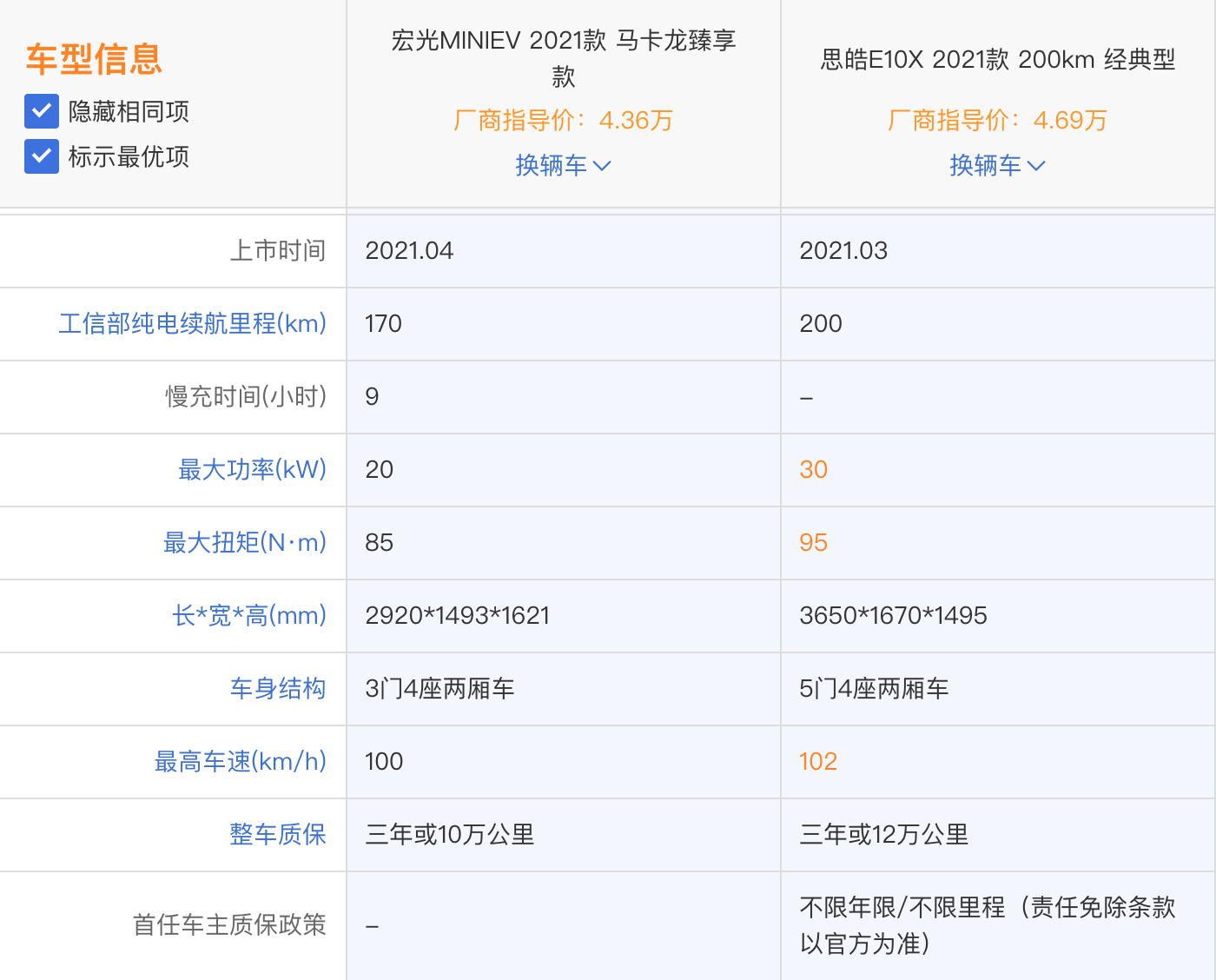Open the 最高车速(km/h) parameter link
This screenshot has height=980, width=1216.
coord(241,761)
